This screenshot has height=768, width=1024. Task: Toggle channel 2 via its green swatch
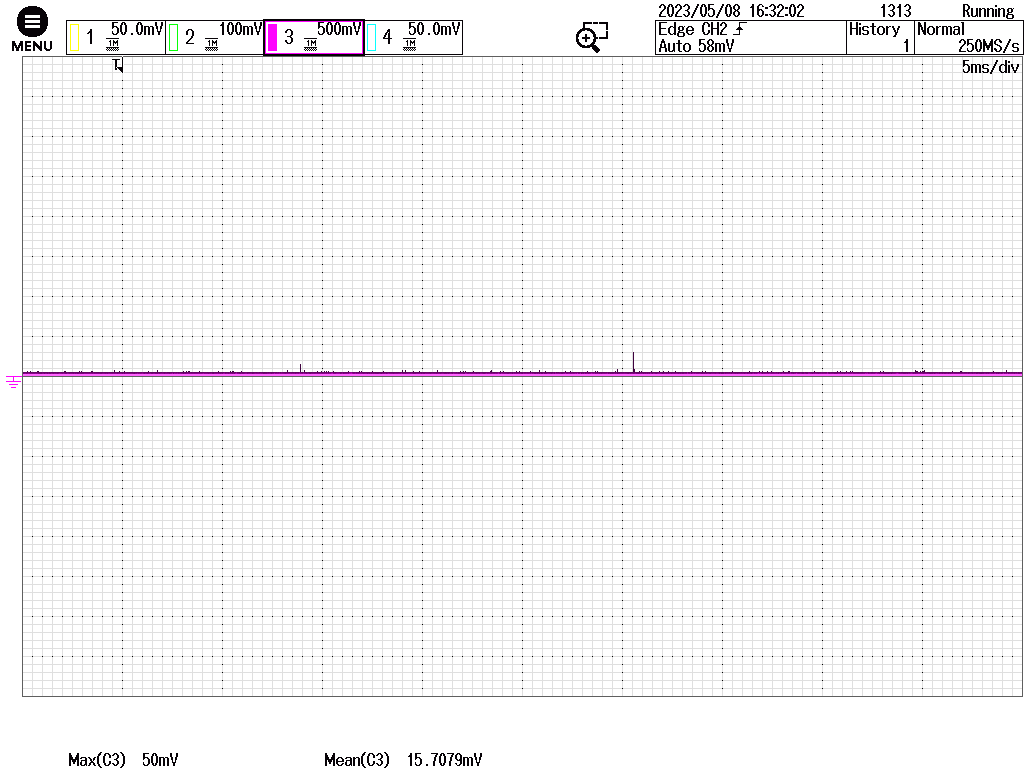173,38
